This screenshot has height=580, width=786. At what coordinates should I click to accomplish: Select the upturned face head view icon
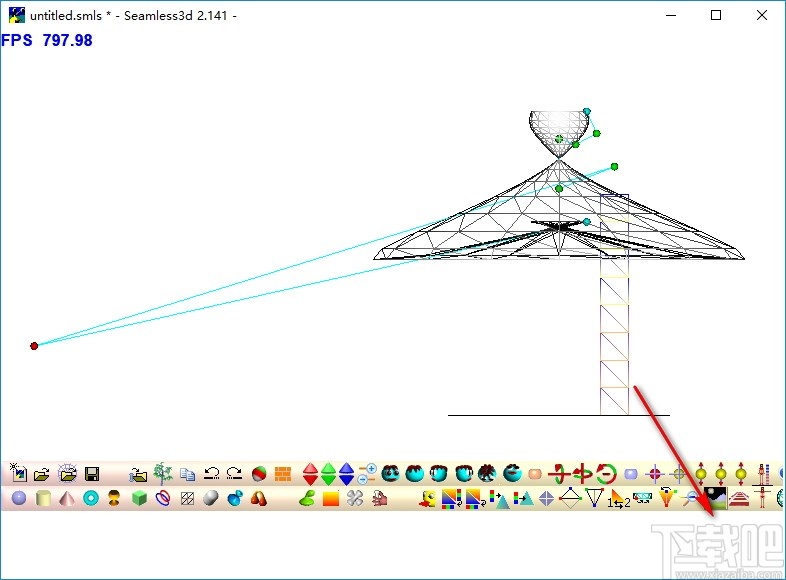512,473
